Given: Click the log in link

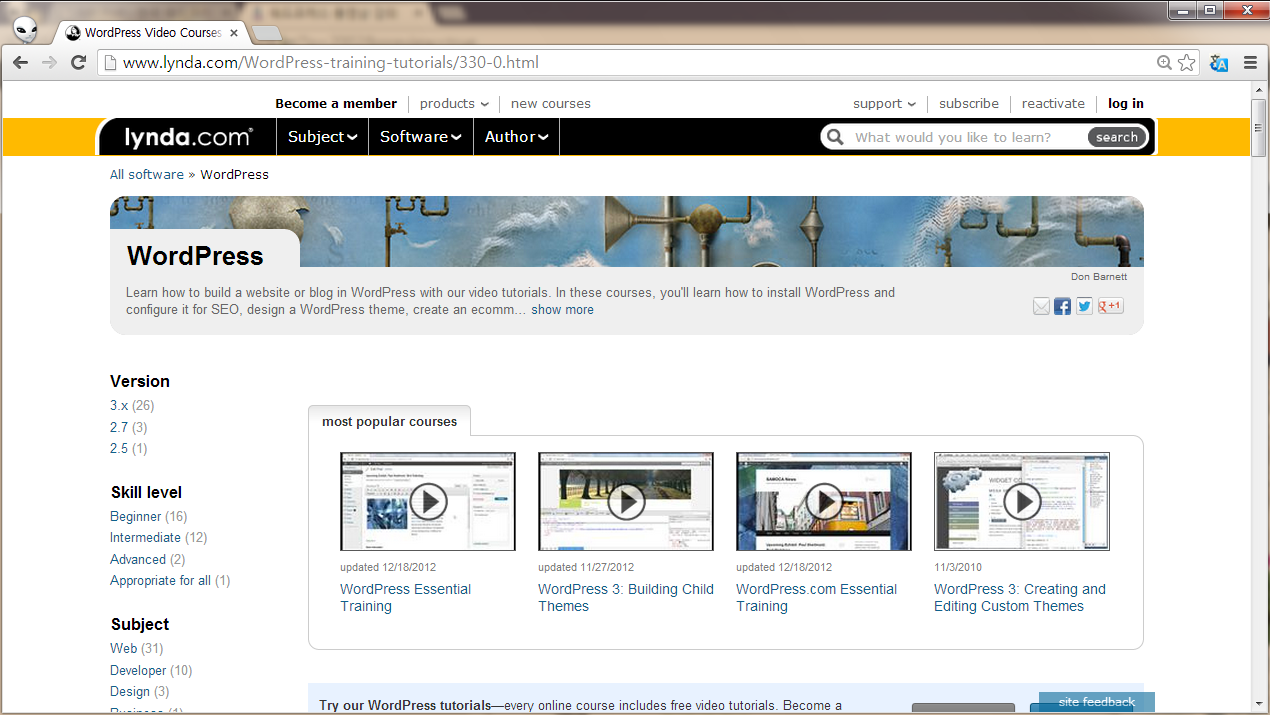Looking at the screenshot, I should [x=1126, y=103].
